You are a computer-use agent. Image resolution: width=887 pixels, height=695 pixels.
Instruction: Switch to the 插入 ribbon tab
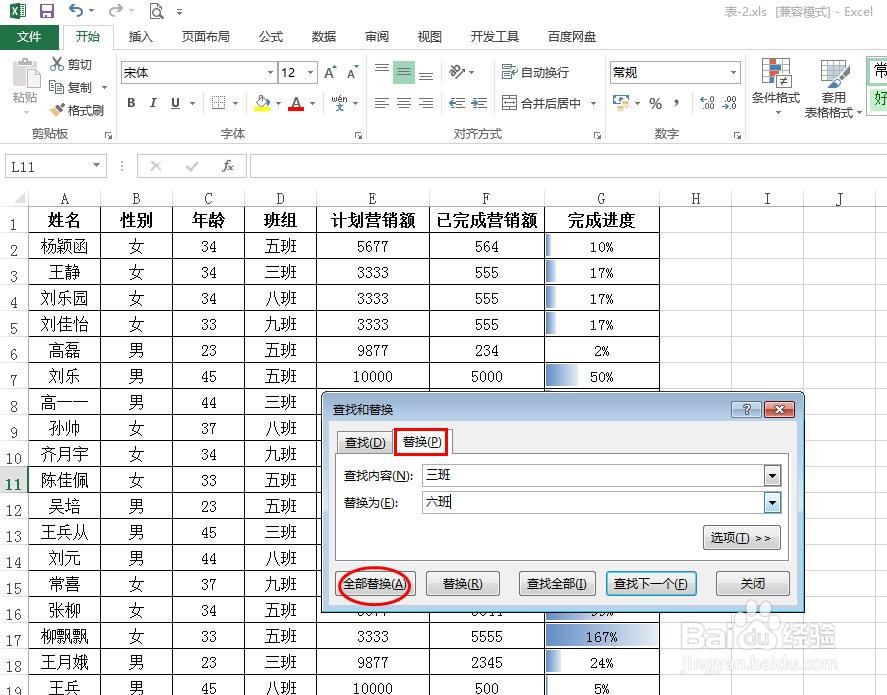(140, 36)
